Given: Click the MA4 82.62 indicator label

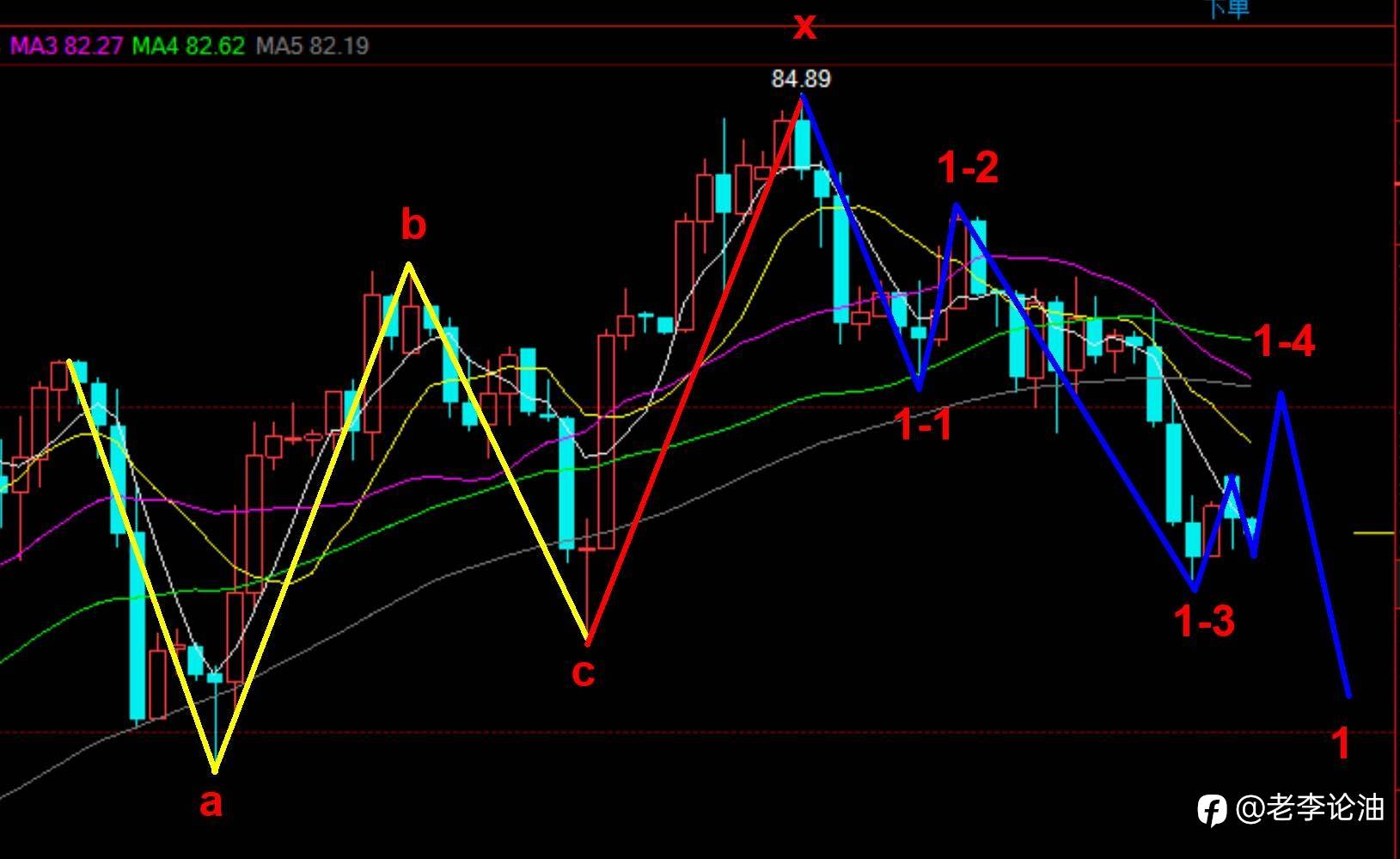Looking at the screenshot, I should [x=188, y=46].
